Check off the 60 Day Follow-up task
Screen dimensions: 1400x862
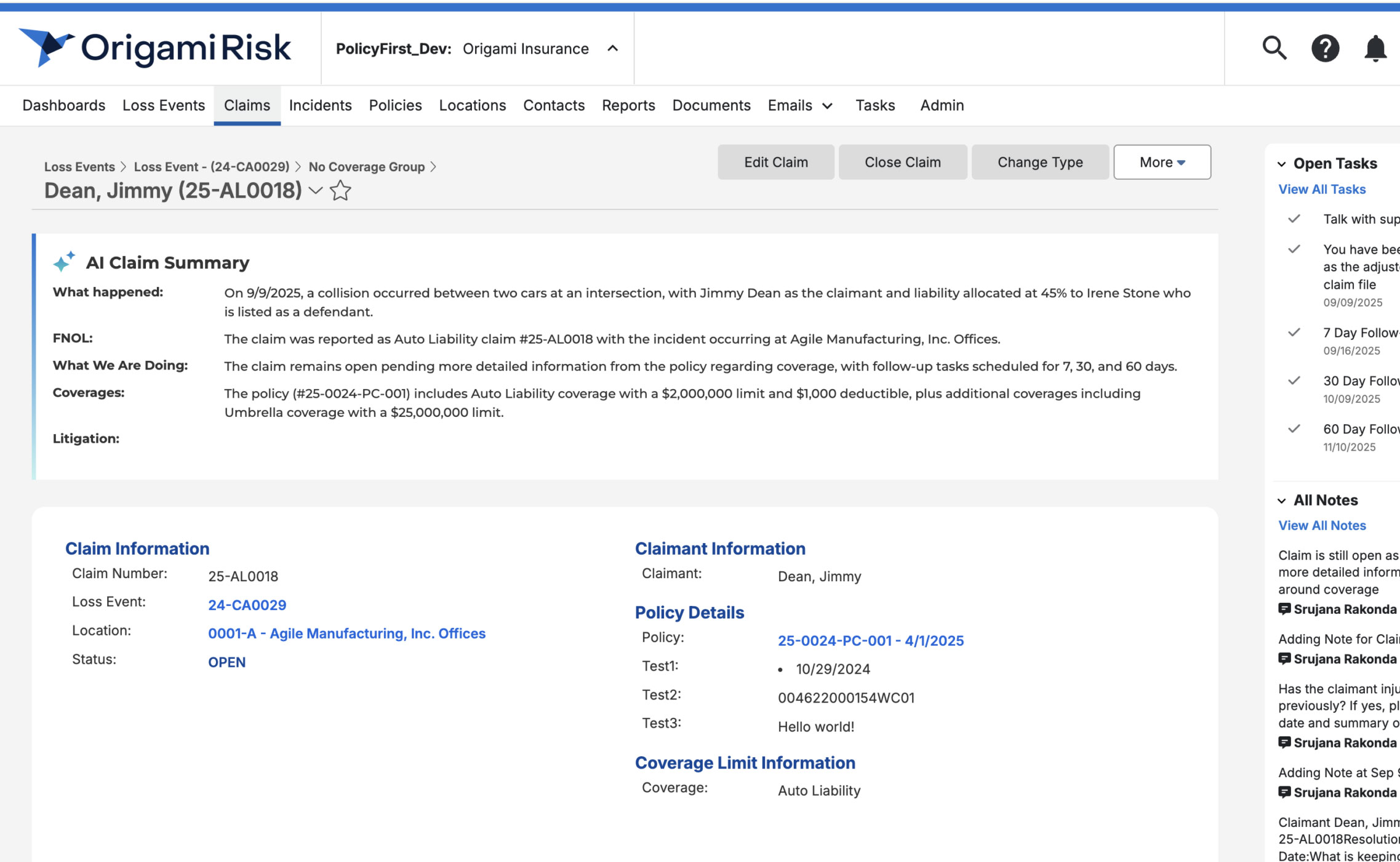[1294, 429]
